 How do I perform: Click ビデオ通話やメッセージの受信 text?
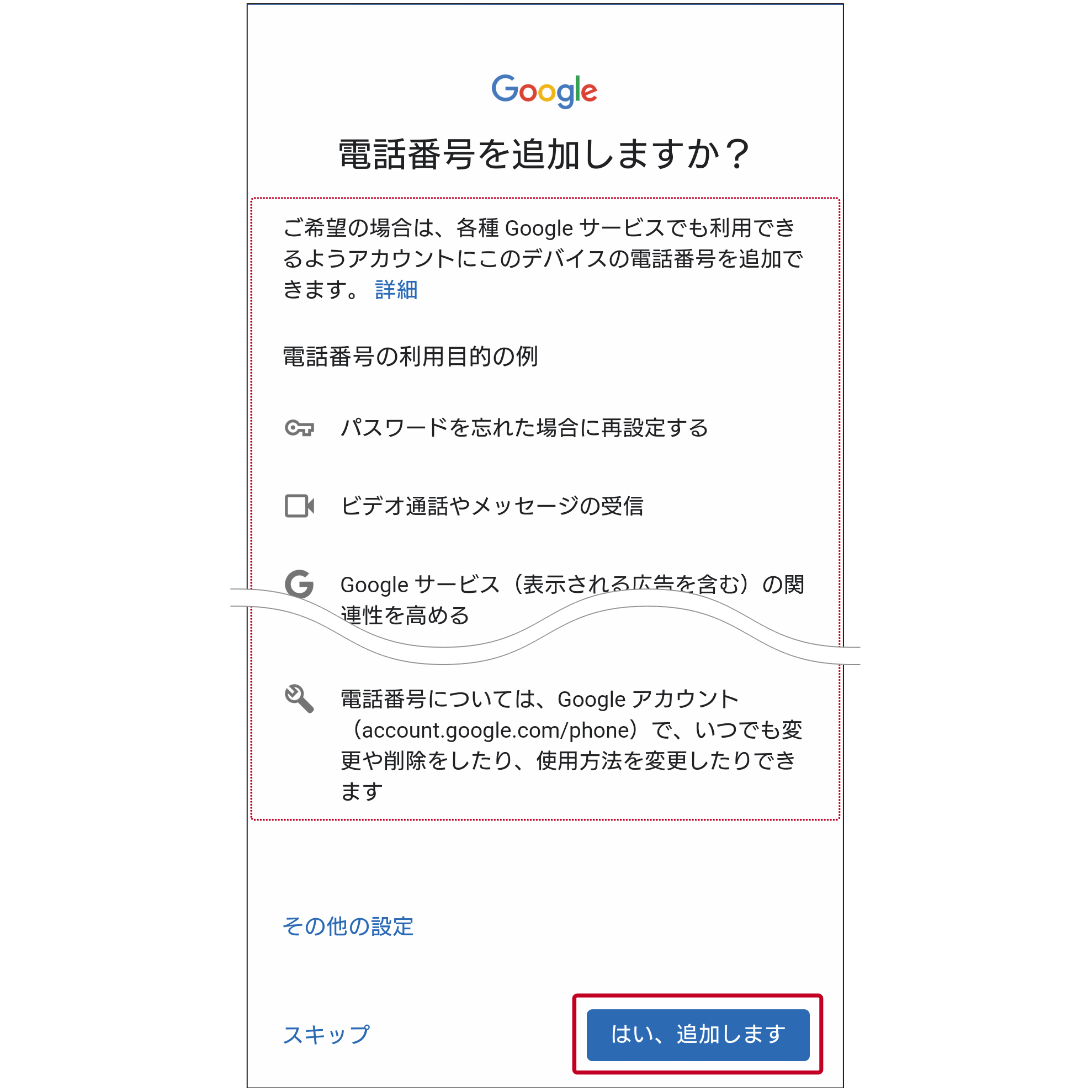click(492, 506)
